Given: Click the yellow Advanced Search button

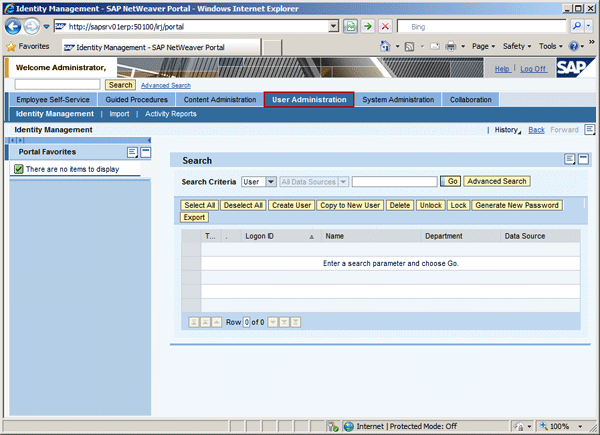Looking at the screenshot, I should [497, 181].
